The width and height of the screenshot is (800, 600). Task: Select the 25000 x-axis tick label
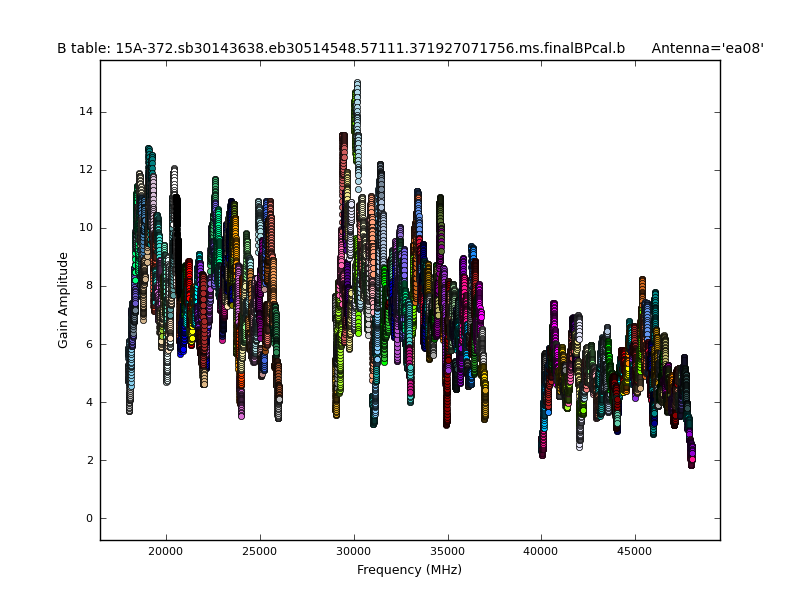pyautogui.click(x=259, y=551)
